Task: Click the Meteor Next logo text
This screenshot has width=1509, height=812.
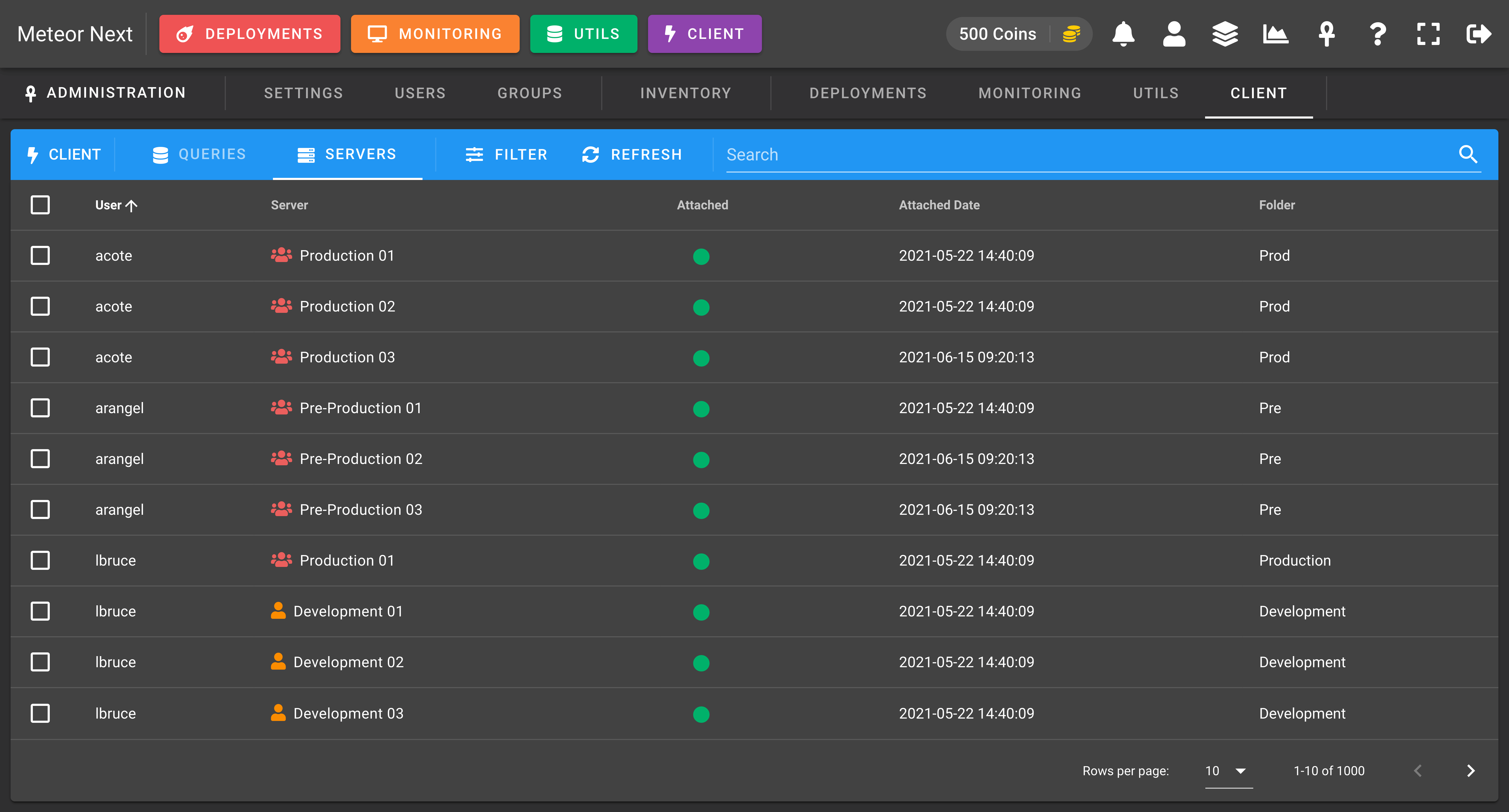Action: (75, 34)
